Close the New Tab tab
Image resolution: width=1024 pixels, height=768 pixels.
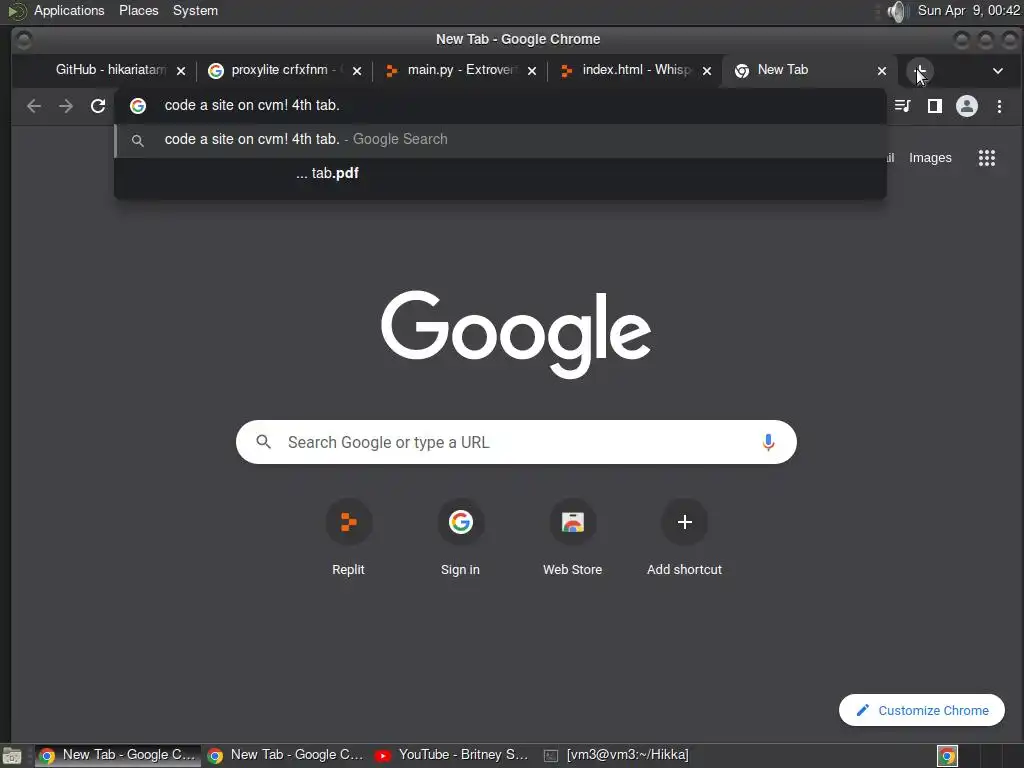(x=882, y=71)
